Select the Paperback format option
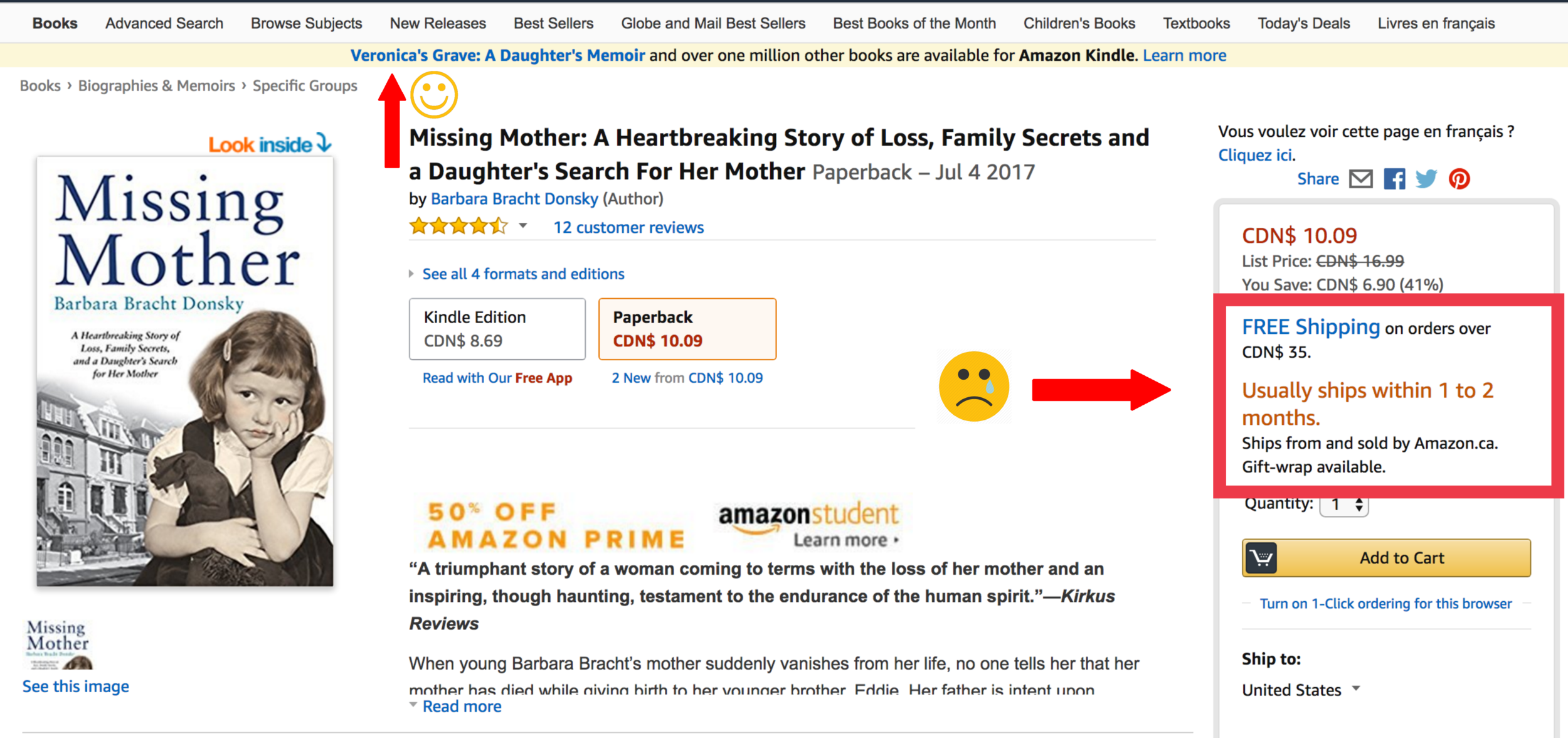 (x=687, y=329)
